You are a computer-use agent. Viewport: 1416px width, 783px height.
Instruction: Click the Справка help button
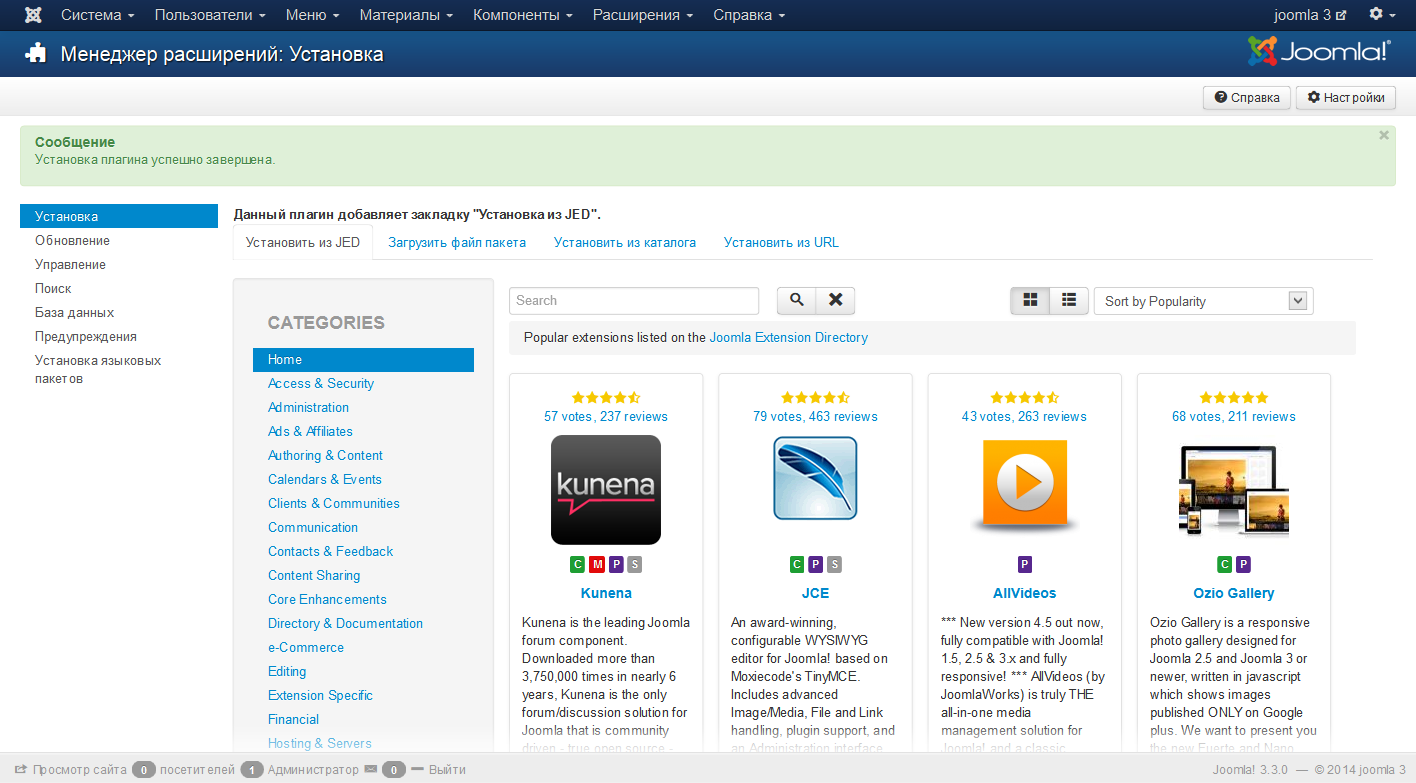click(x=1247, y=98)
